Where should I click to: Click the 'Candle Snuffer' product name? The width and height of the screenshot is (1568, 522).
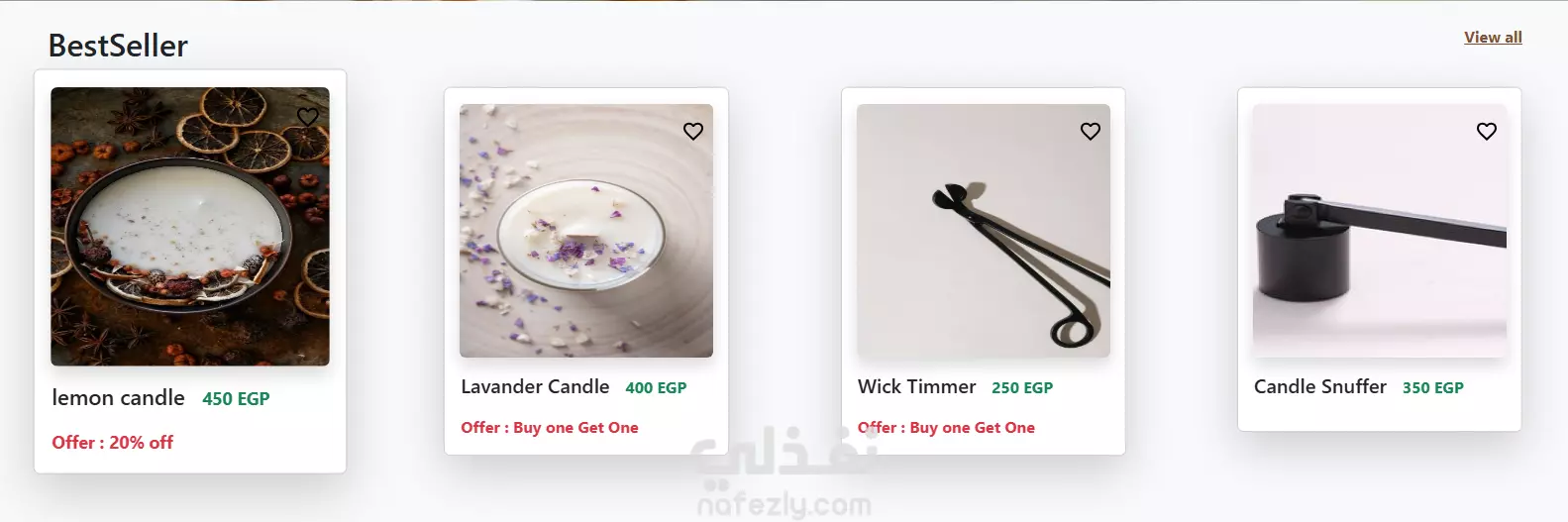coord(1320,387)
